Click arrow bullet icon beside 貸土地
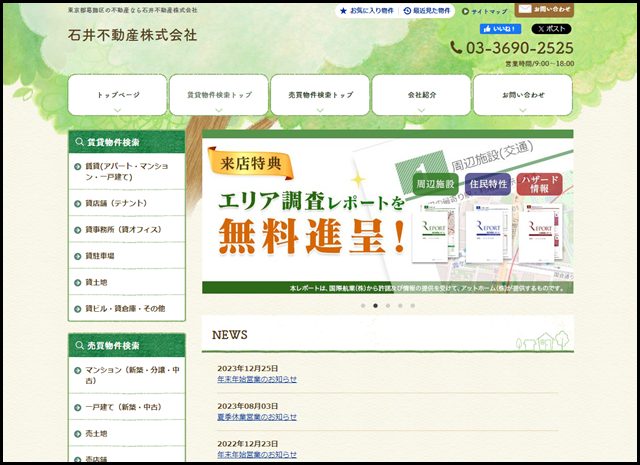The width and height of the screenshot is (640, 465). coord(78,283)
